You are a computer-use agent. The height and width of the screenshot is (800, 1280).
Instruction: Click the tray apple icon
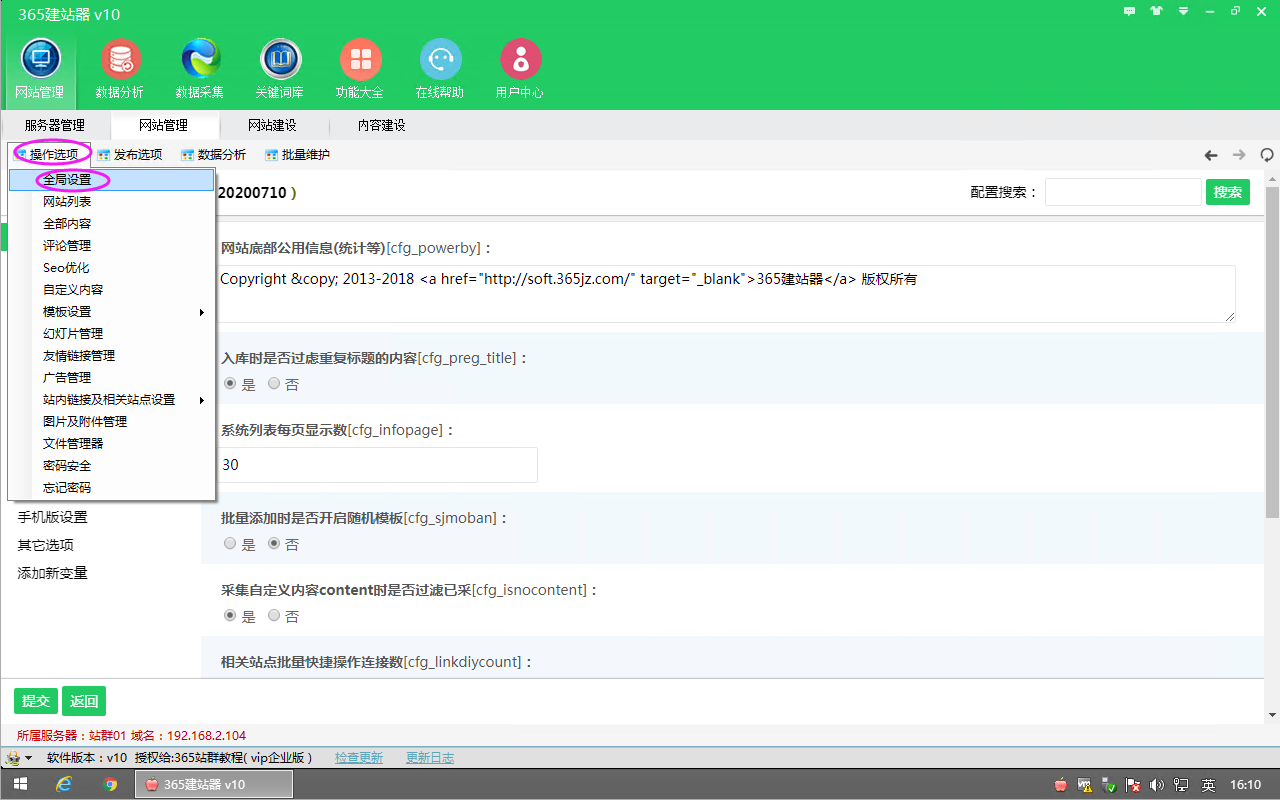[1061, 785]
